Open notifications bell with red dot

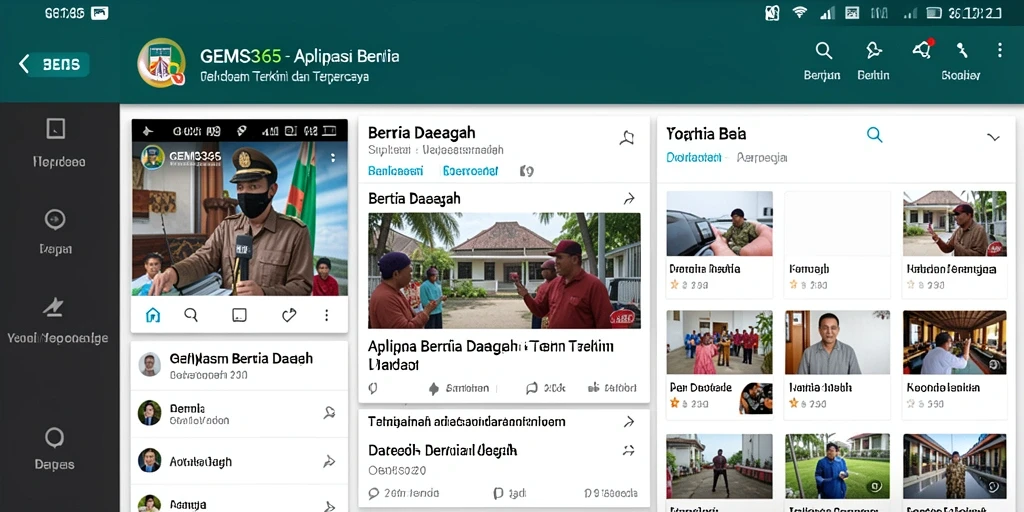click(x=923, y=50)
